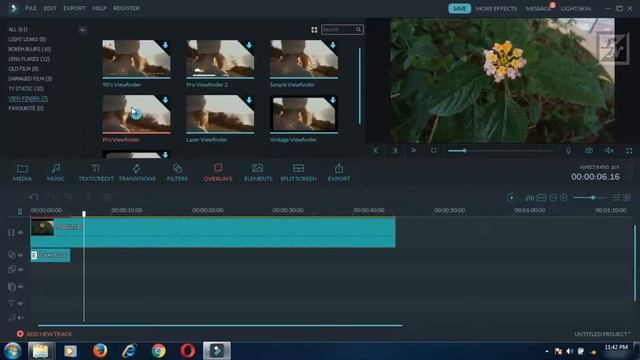Select the Old Film category
Screen dimensions: 640x360
(x=23, y=69)
